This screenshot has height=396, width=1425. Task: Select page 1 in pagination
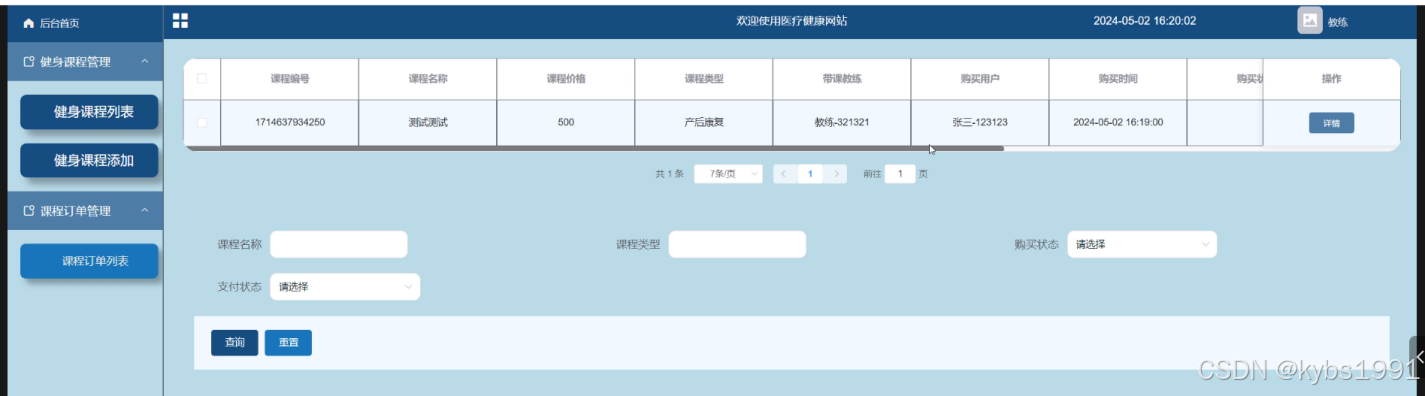(810, 173)
